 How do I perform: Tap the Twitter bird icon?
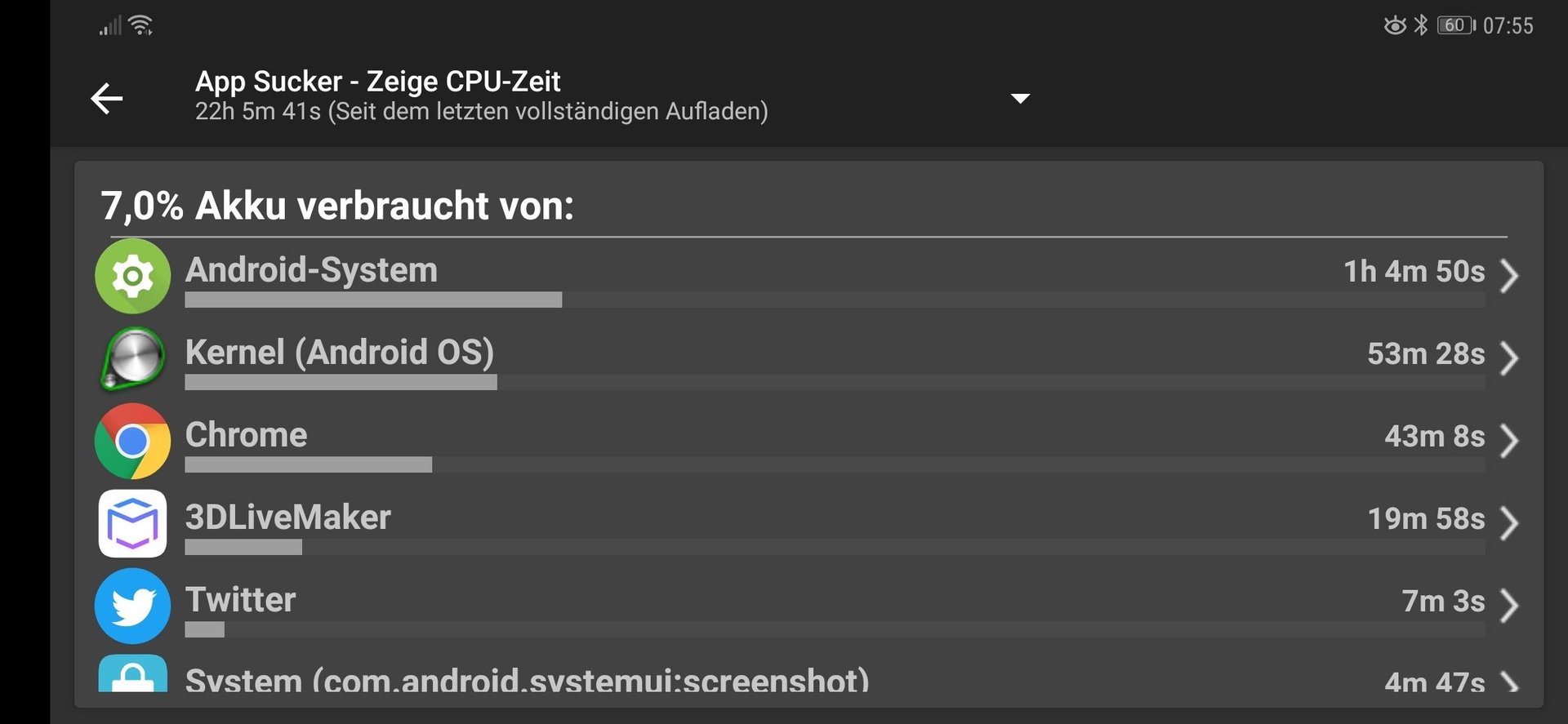click(x=132, y=606)
